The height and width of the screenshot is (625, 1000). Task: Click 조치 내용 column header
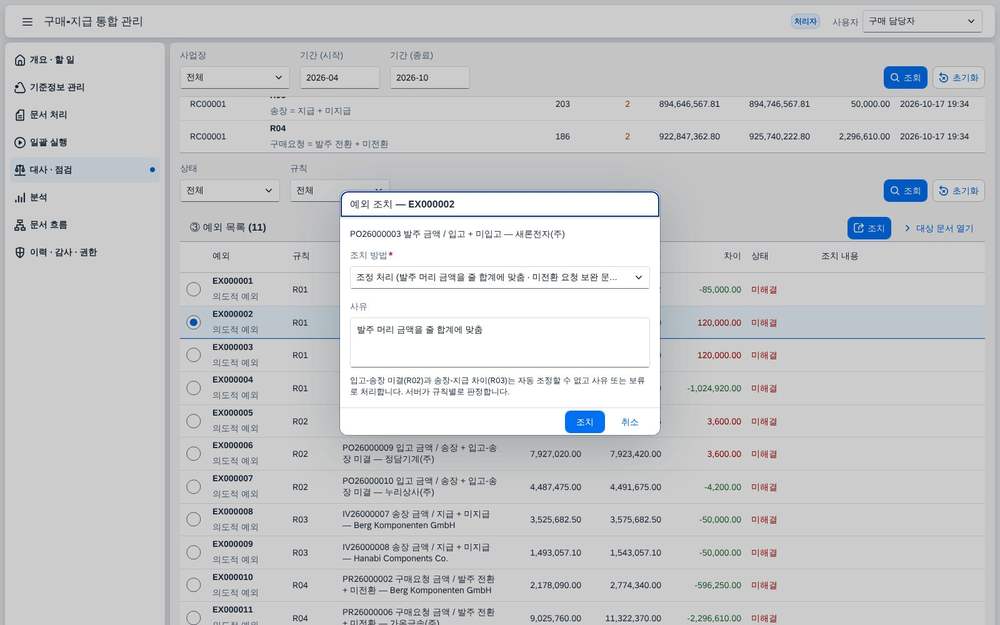coord(839,256)
